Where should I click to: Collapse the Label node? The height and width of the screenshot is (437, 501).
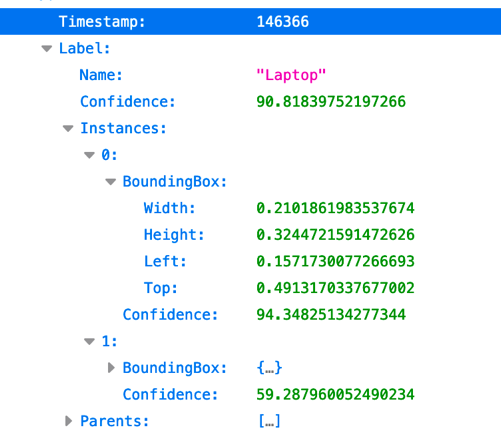(47, 49)
